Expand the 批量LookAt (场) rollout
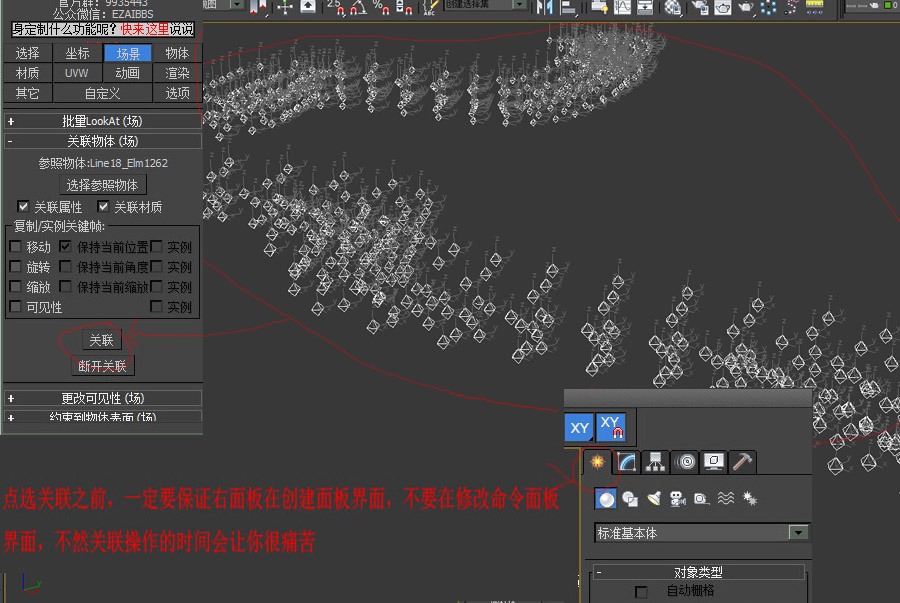The width and height of the screenshot is (900, 603). [x=103, y=121]
